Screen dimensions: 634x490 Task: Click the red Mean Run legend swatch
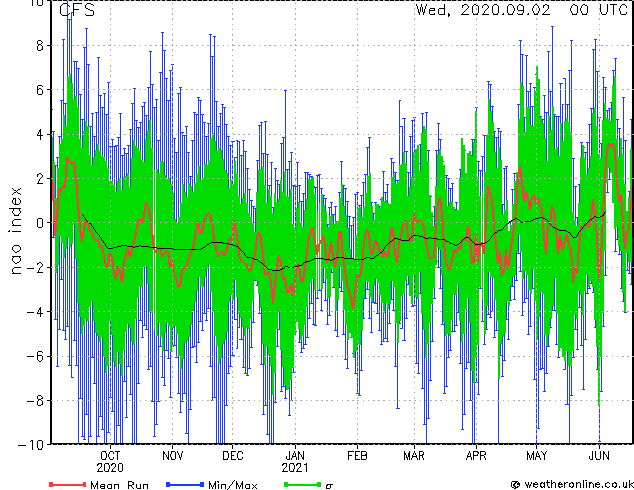(68, 484)
